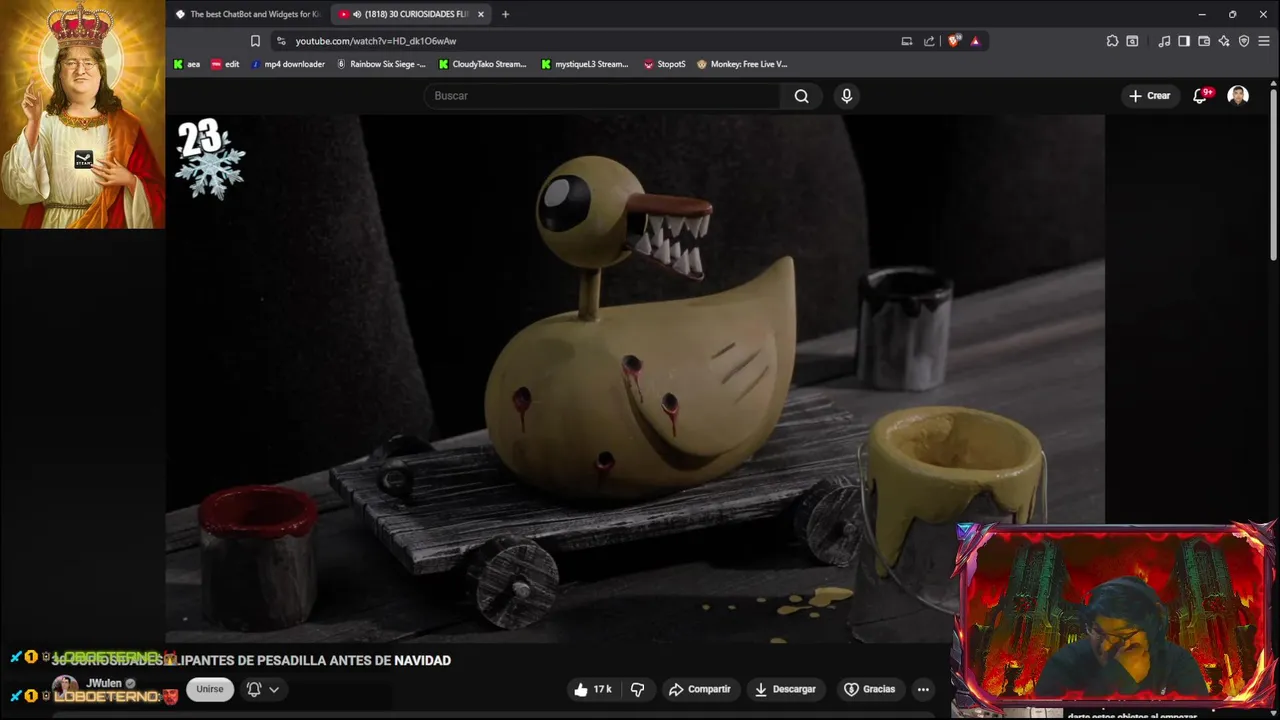Image resolution: width=1280 pixels, height=720 pixels.
Task: Click the duck video player area
Action: [635, 378]
